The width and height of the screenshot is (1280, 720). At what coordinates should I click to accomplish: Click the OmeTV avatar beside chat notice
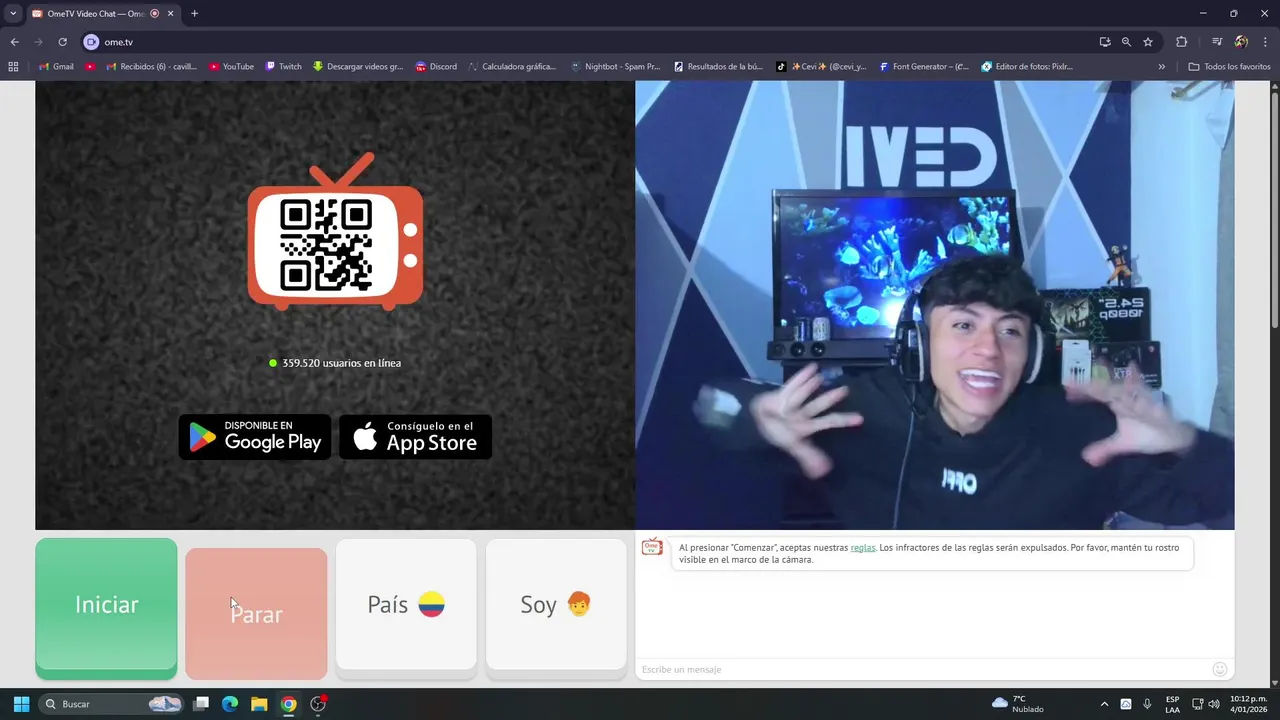(x=652, y=547)
